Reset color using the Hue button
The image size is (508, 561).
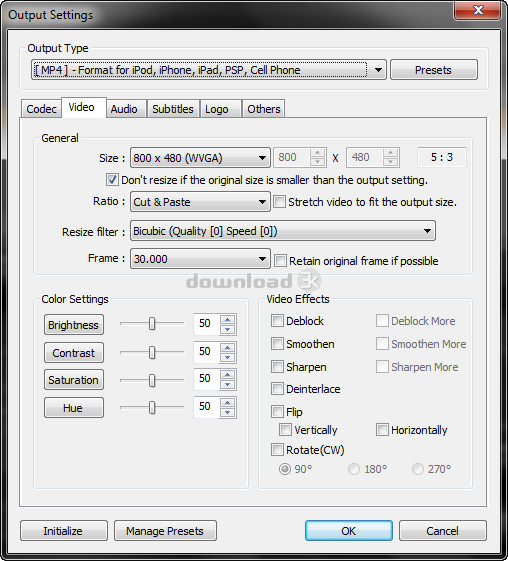click(x=74, y=408)
